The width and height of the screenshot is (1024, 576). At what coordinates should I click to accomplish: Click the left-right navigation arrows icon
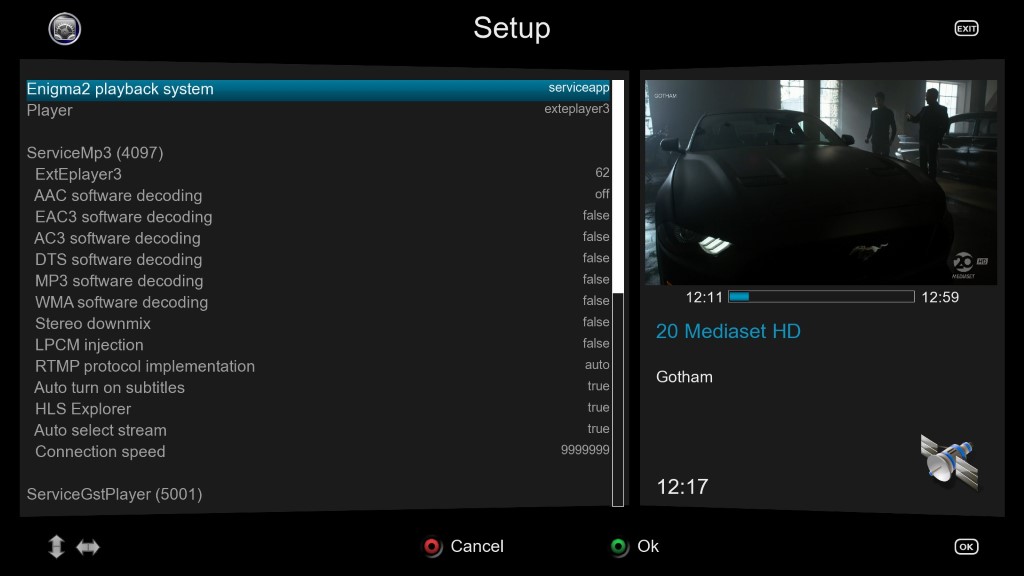(x=88, y=546)
